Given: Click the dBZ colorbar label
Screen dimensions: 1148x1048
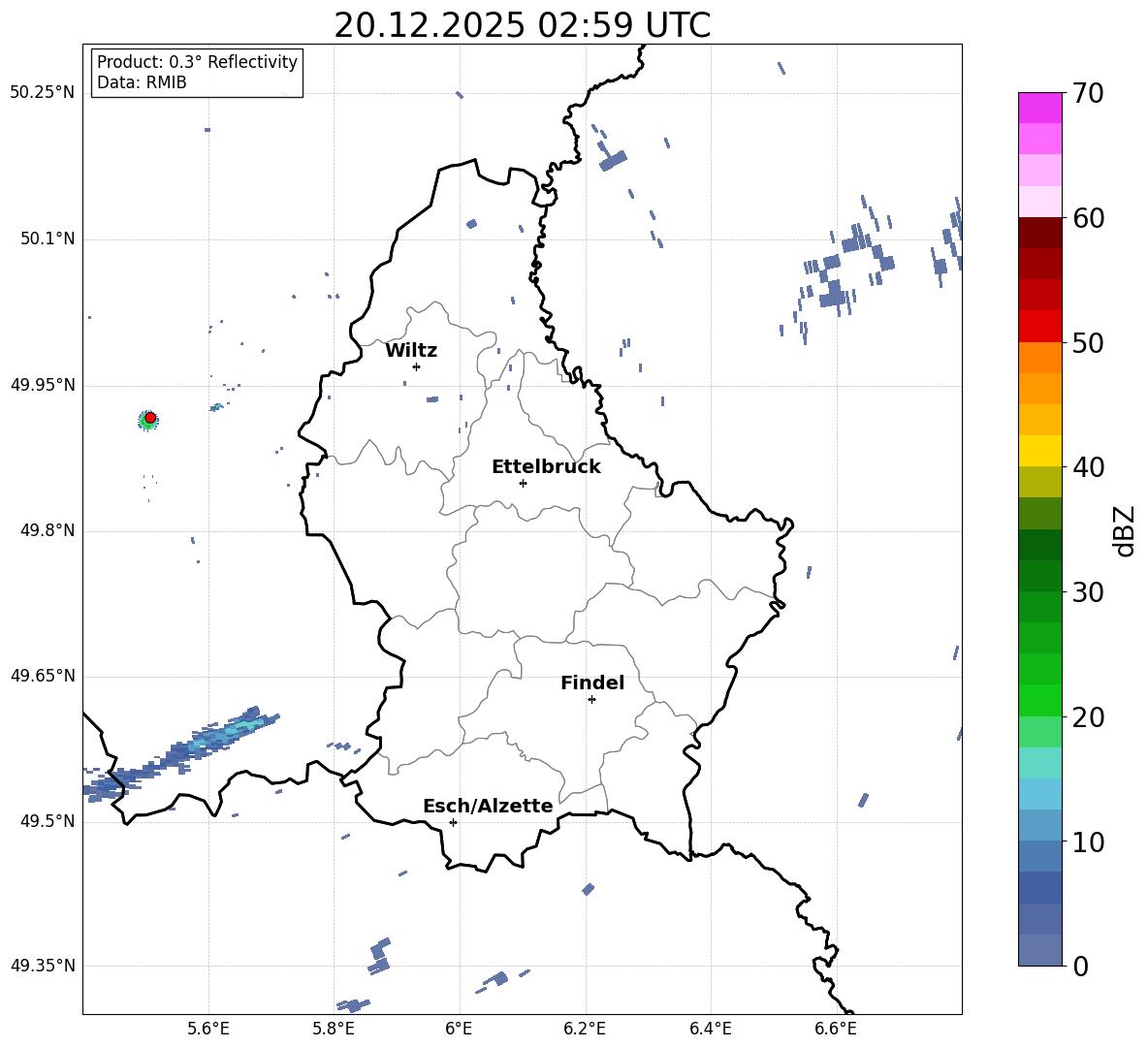Looking at the screenshot, I should click(1124, 530).
